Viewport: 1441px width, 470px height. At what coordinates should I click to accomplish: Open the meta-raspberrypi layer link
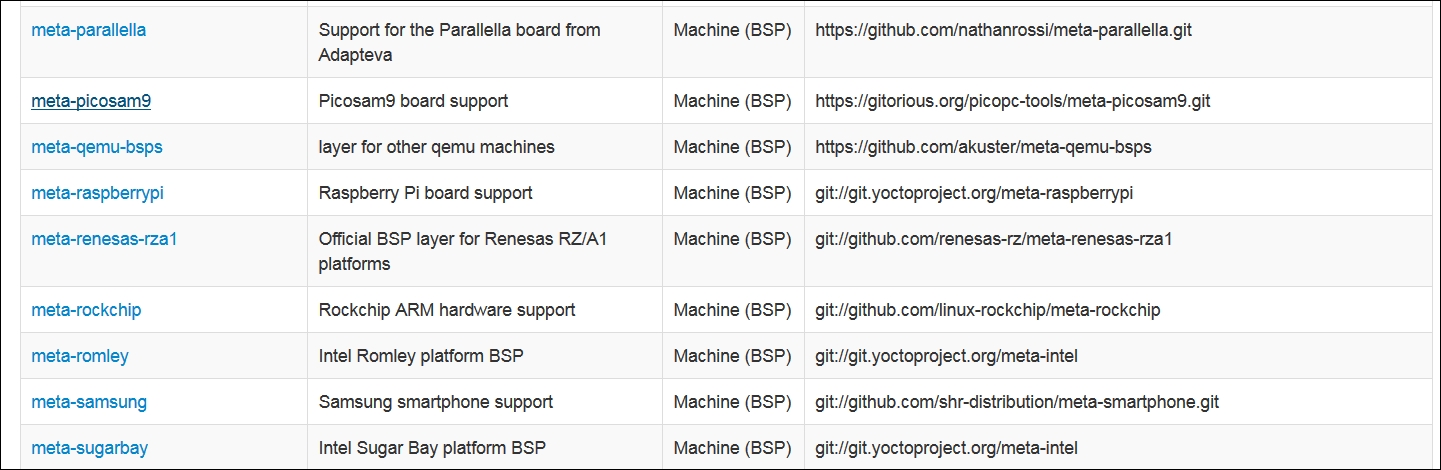click(97, 193)
